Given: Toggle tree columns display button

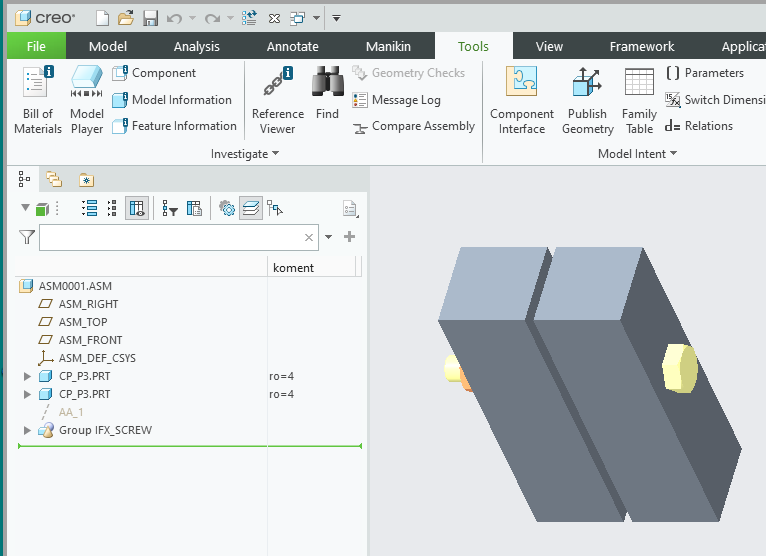Looking at the screenshot, I should [x=137, y=209].
